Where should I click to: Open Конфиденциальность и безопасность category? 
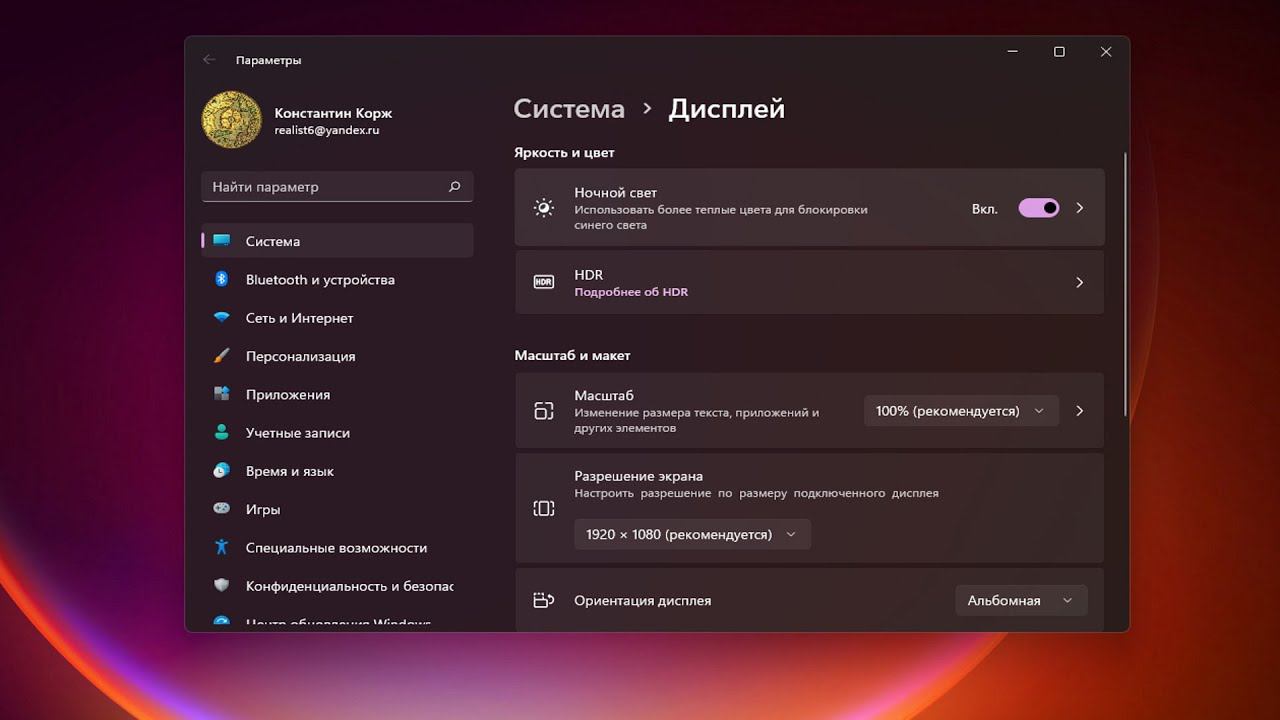click(337, 586)
